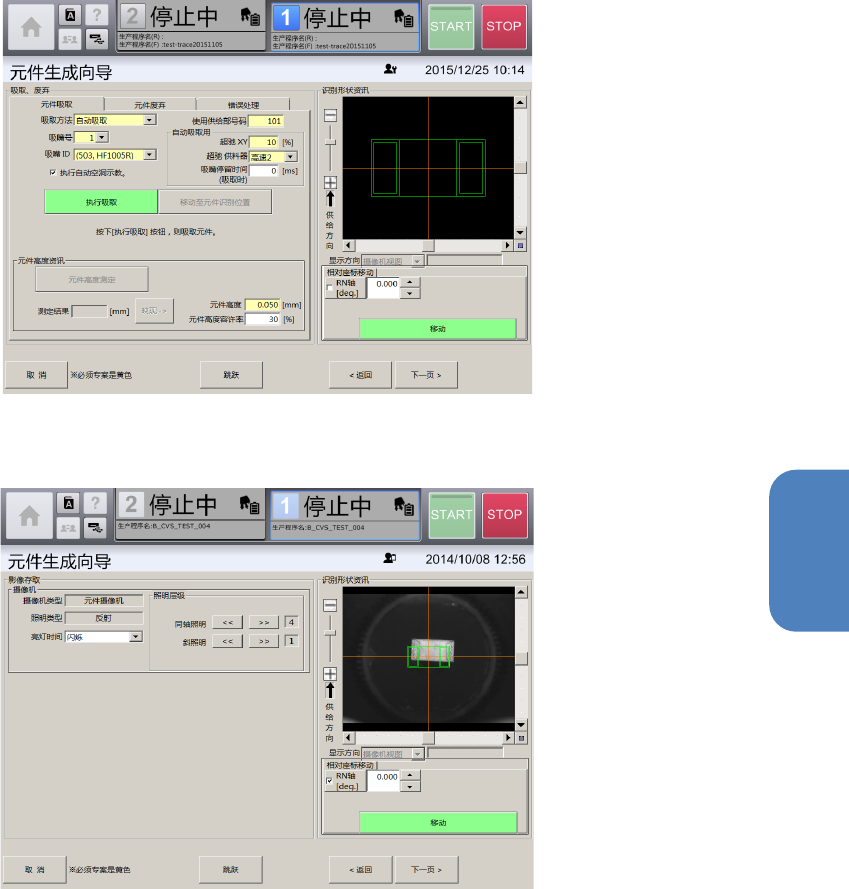Click the user login icon beside 2015/12/25 date
Screen dimensions: 849x889
click(x=390, y=69)
